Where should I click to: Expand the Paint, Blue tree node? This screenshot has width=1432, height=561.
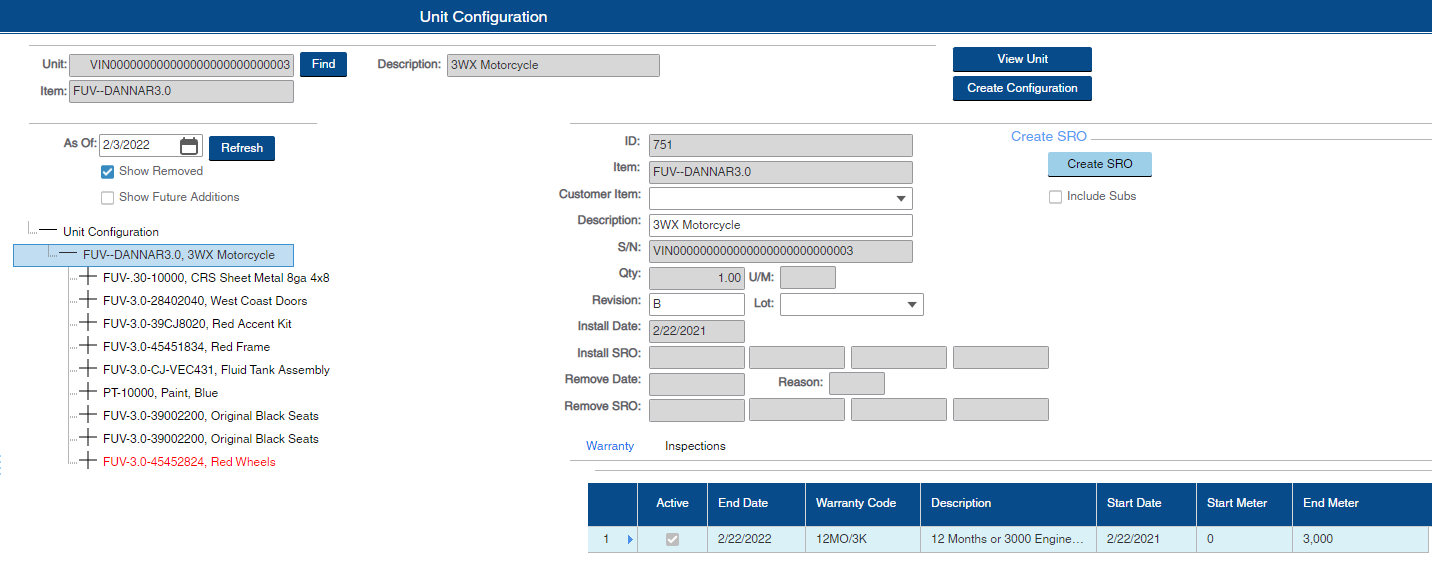[x=88, y=393]
